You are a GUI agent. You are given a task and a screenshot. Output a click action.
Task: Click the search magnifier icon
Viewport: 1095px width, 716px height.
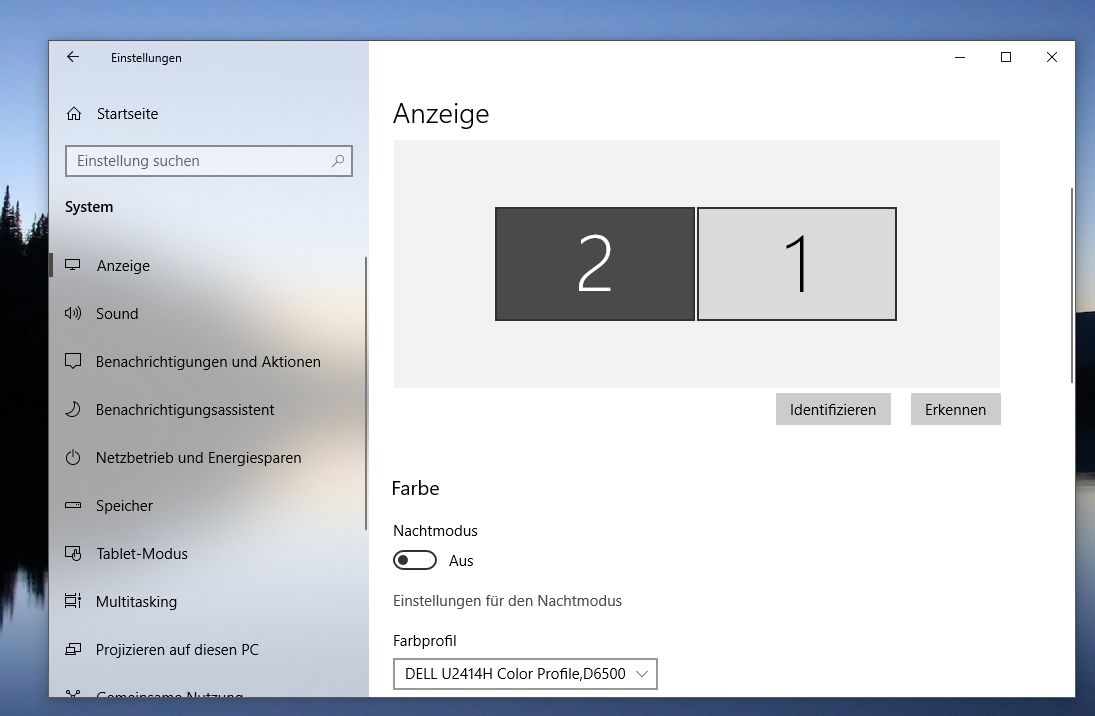coord(338,161)
